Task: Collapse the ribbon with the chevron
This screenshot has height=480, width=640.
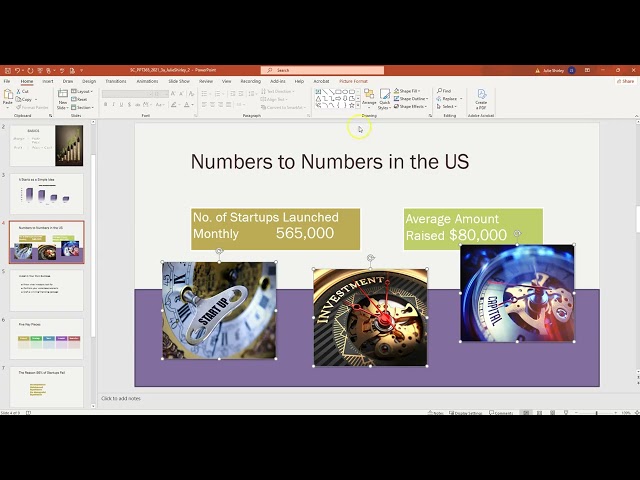Action: 636,116
